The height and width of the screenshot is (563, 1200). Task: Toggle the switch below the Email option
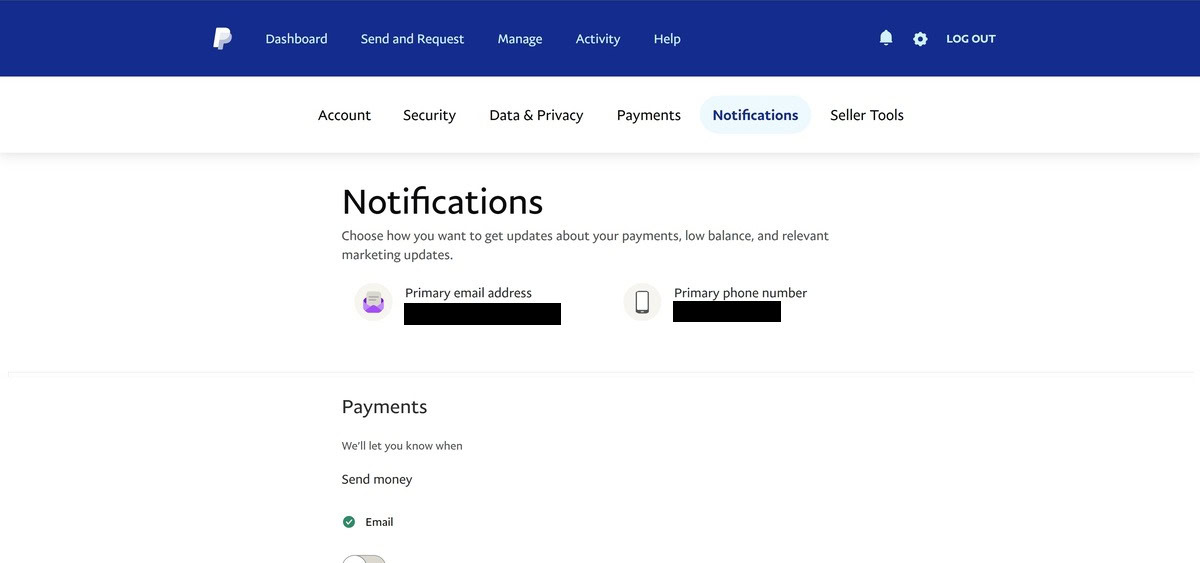point(364,558)
